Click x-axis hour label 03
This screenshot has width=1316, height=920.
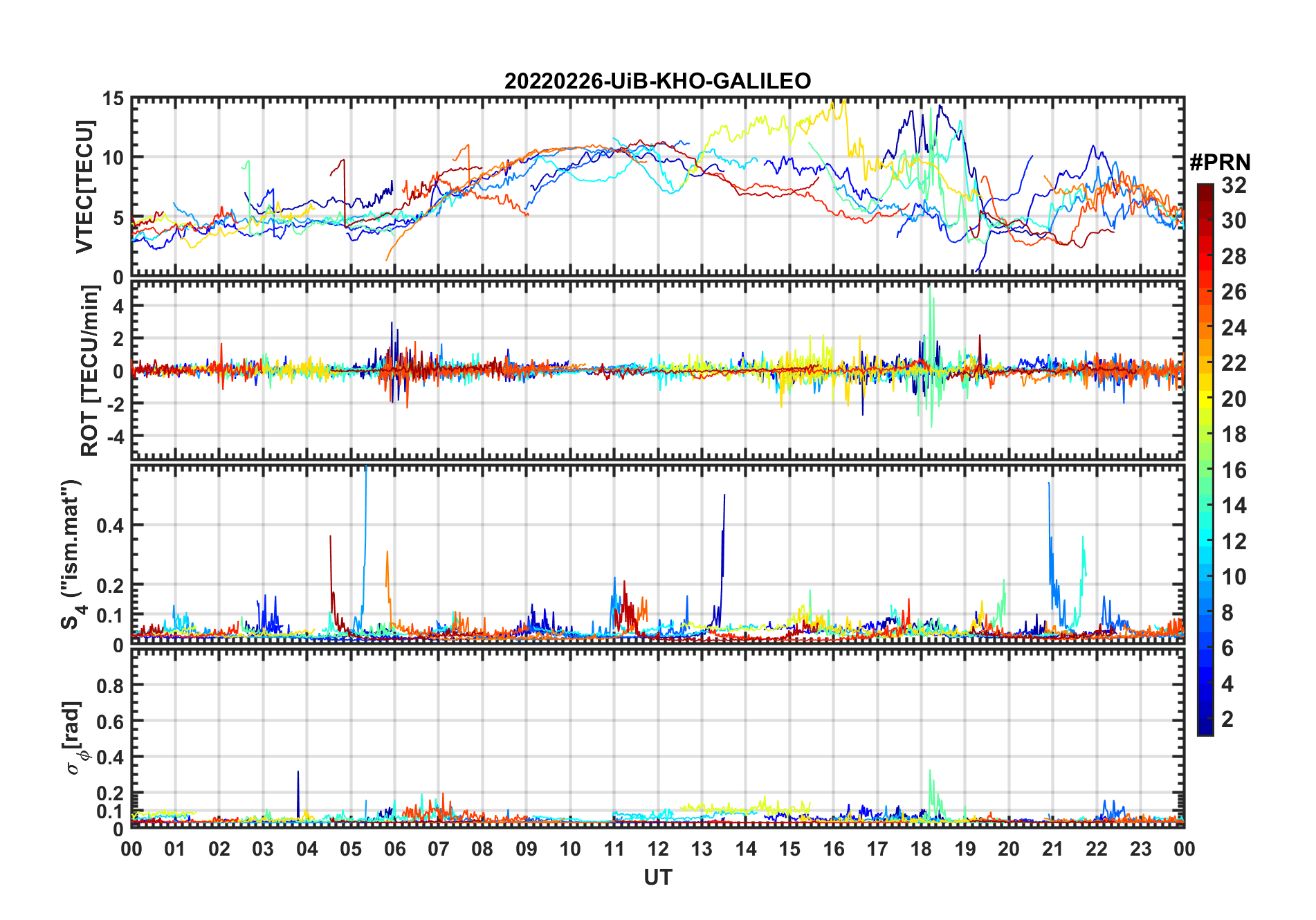coord(263,849)
